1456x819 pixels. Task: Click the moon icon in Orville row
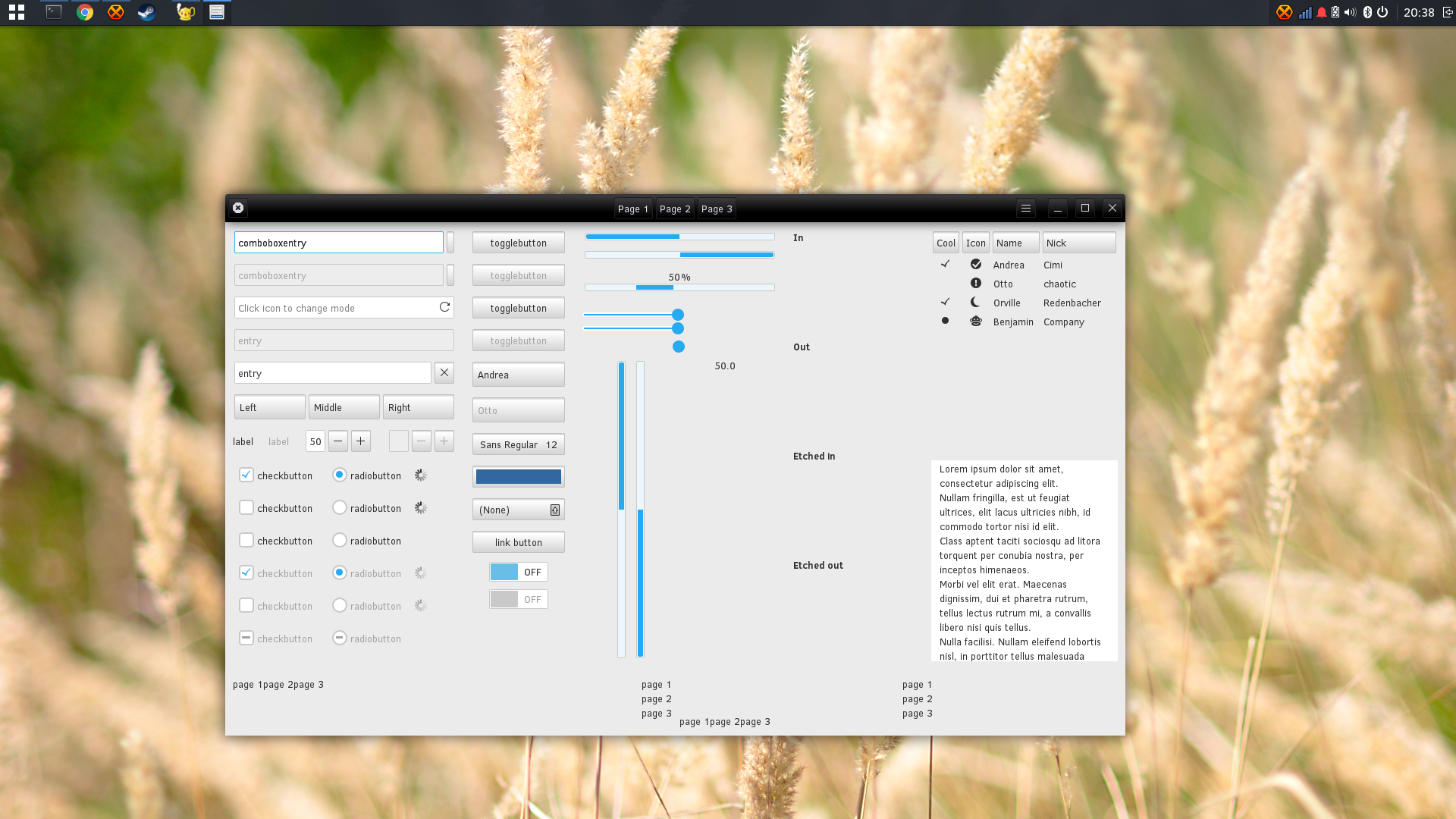(976, 302)
